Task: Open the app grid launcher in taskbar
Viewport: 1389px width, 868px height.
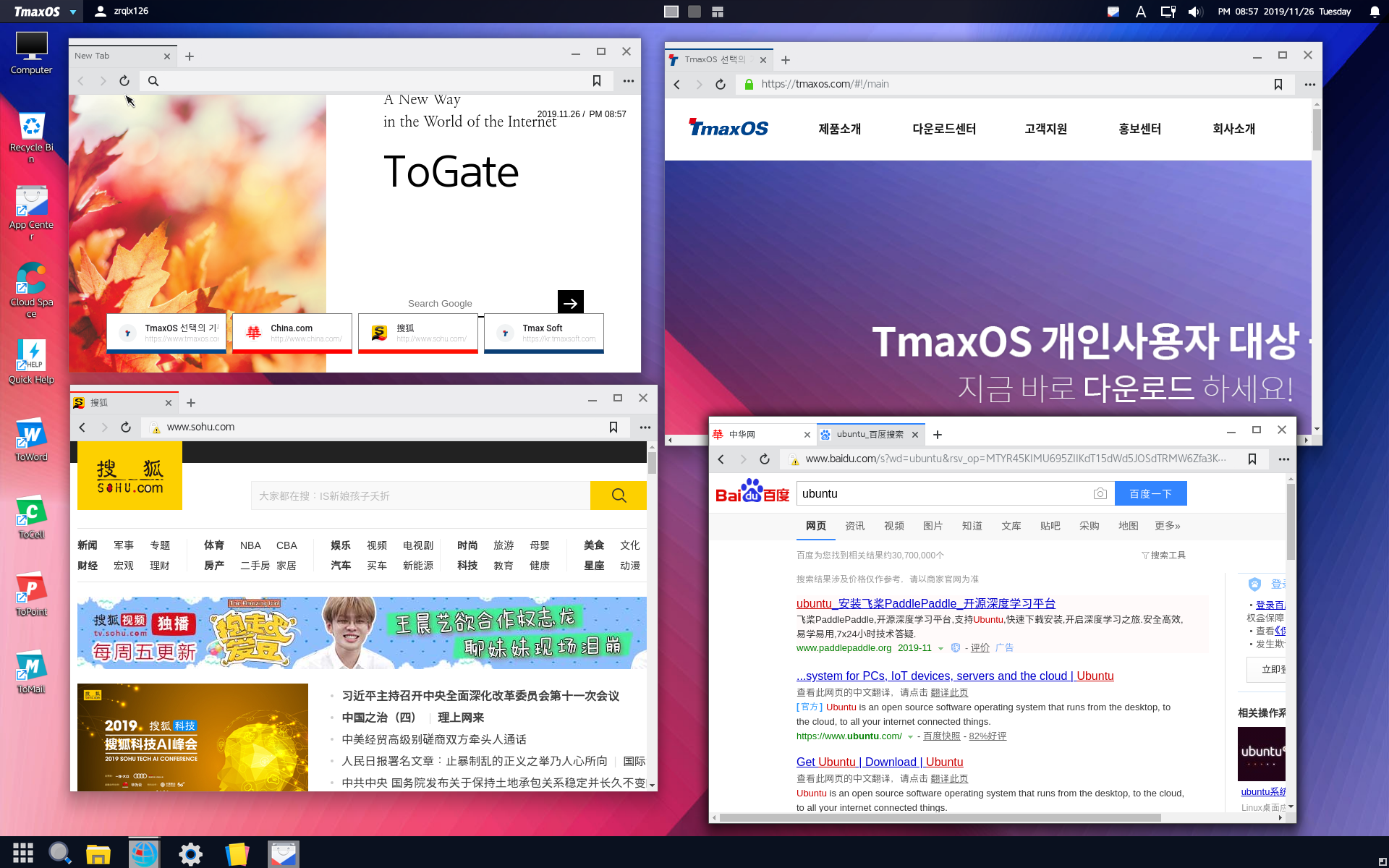Action: (x=23, y=853)
